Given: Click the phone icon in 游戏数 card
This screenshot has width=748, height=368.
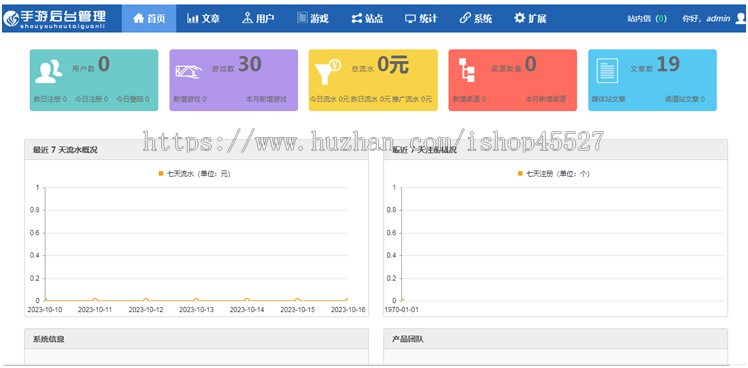Looking at the screenshot, I should tap(188, 72).
